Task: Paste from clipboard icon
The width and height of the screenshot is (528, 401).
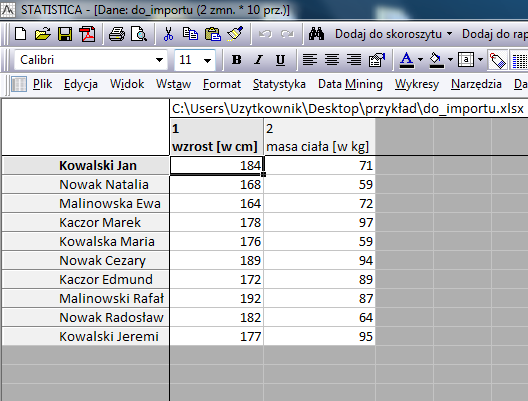Action: tap(212, 34)
